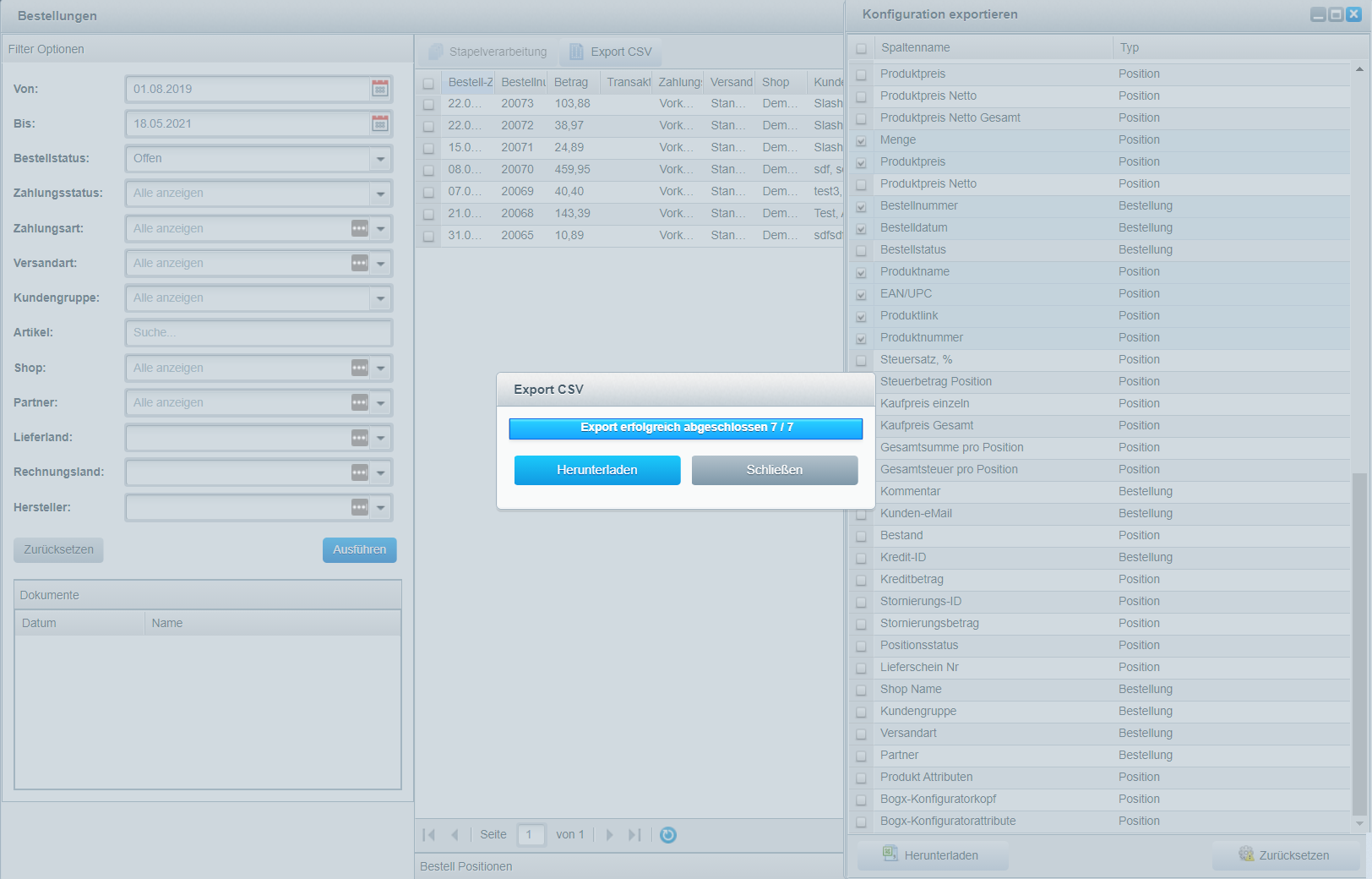The image size is (1372, 879).
Task: Select the checkbox for order 20073
Action: coord(428,104)
